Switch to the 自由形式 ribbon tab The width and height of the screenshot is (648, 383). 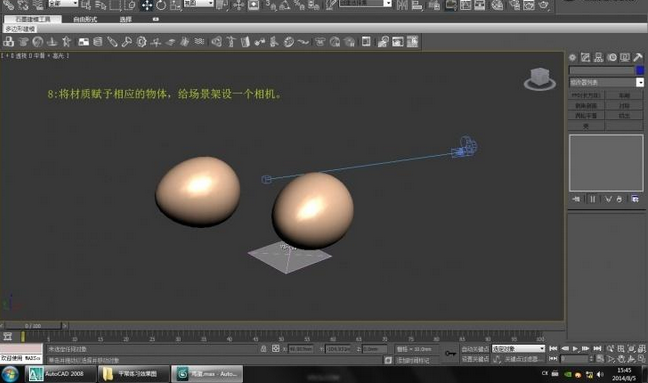pos(85,19)
